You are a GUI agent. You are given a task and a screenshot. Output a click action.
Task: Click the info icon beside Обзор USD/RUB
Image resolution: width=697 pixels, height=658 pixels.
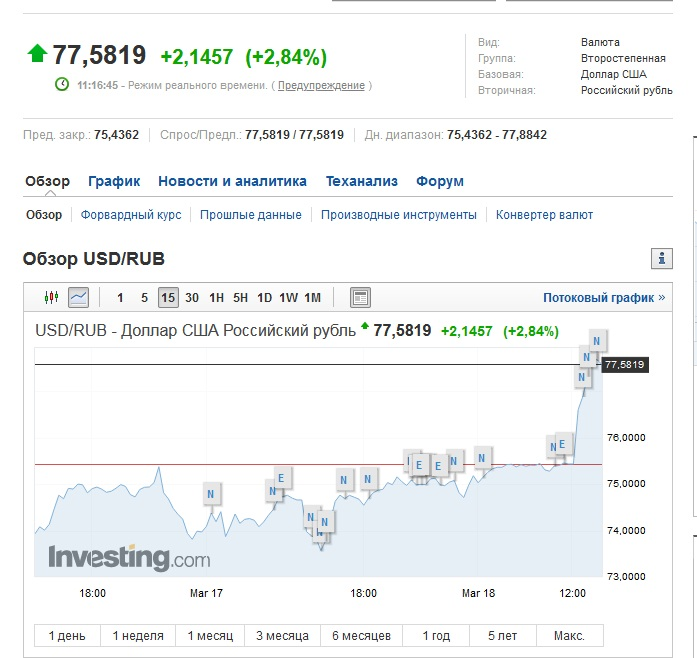pyautogui.click(x=661, y=259)
